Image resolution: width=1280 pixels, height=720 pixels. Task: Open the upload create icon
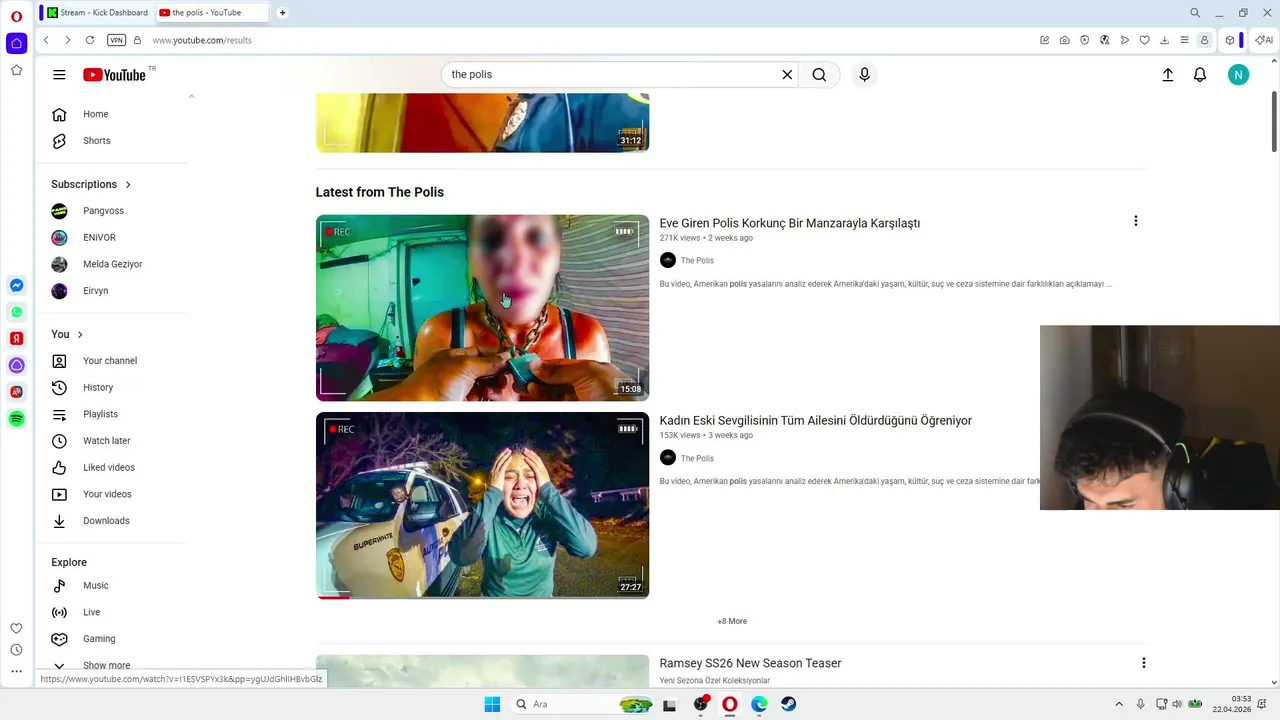pos(1167,75)
